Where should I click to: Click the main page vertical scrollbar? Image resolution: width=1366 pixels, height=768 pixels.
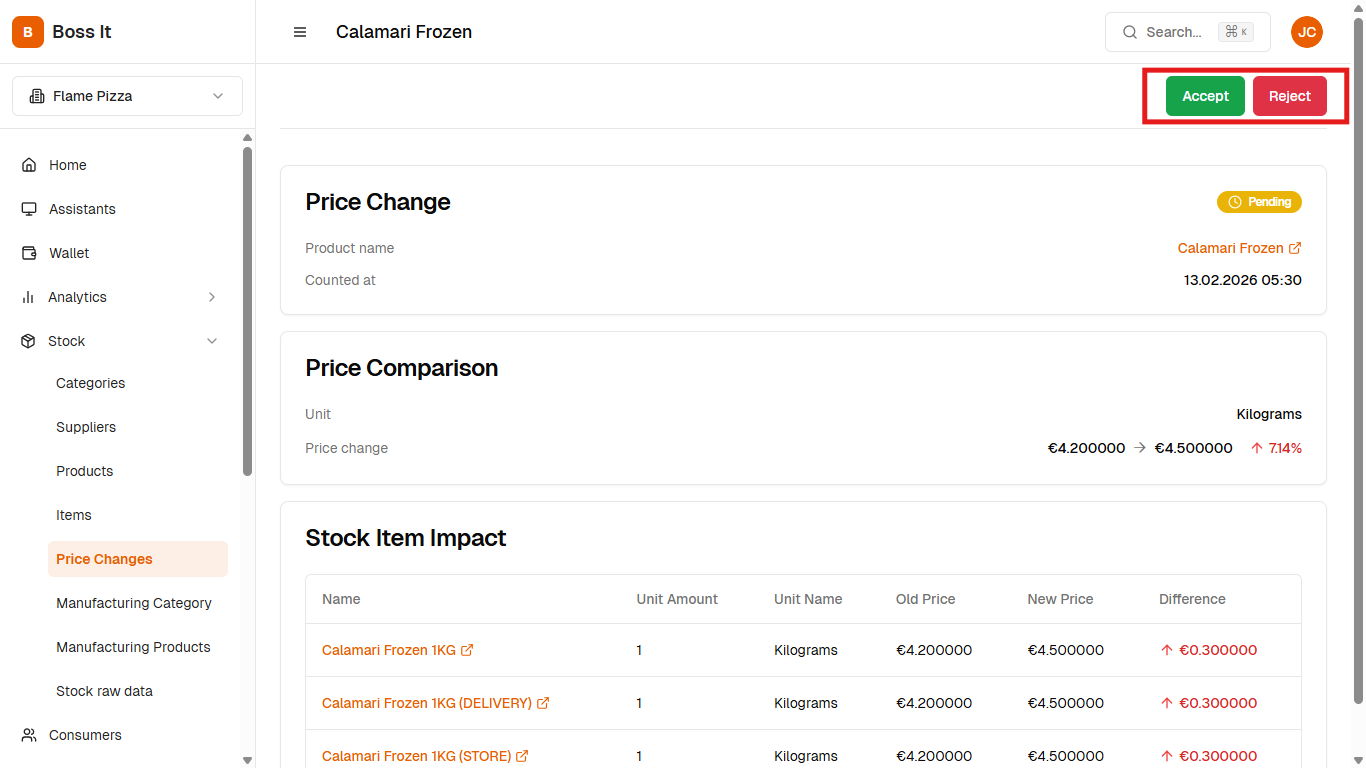1358,360
